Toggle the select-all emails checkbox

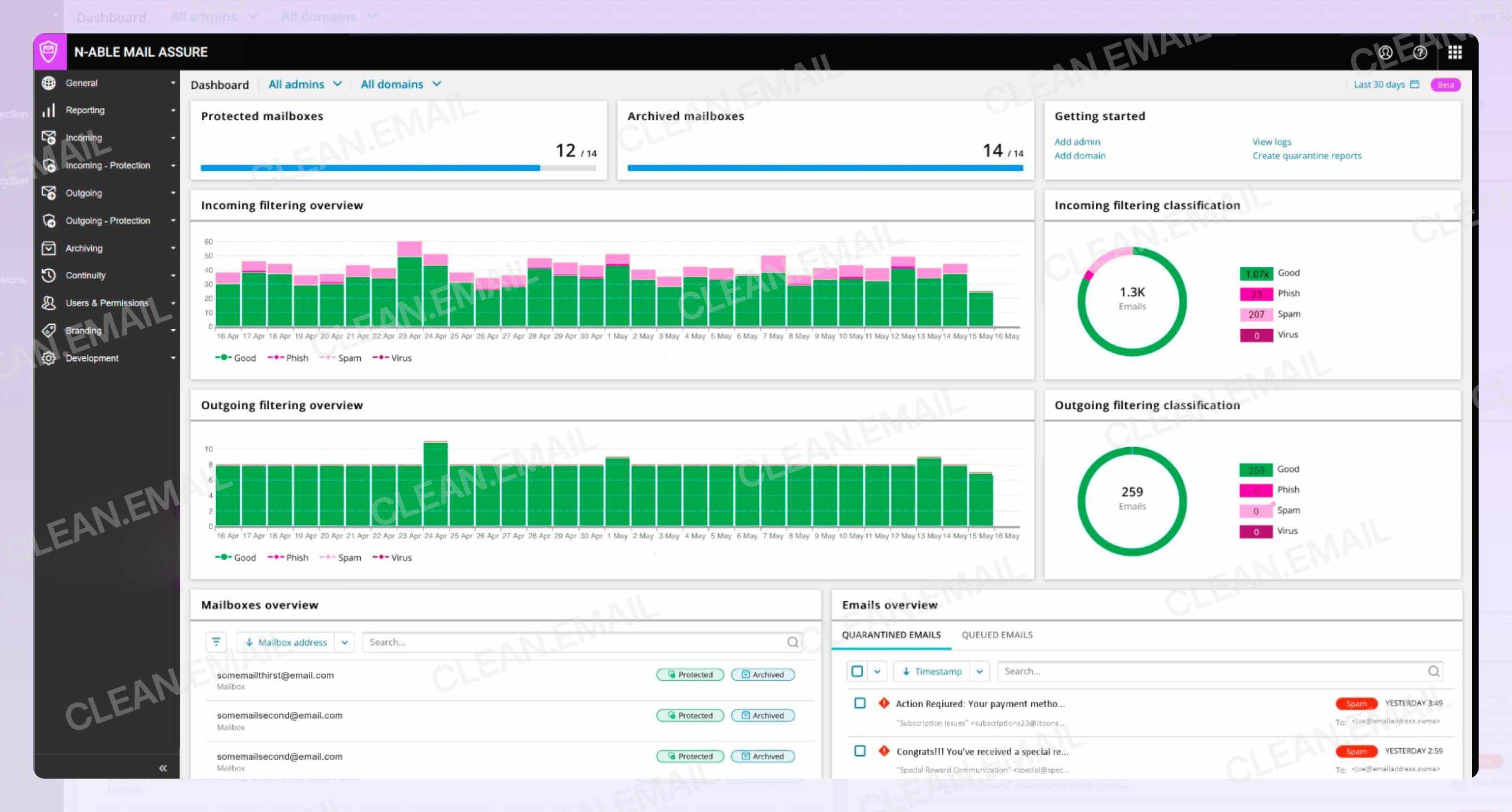[857, 671]
